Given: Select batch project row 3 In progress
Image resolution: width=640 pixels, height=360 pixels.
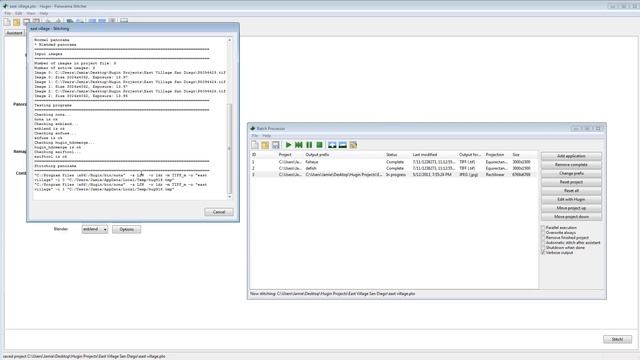Looking at the screenshot, I should [x=393, y=174].
